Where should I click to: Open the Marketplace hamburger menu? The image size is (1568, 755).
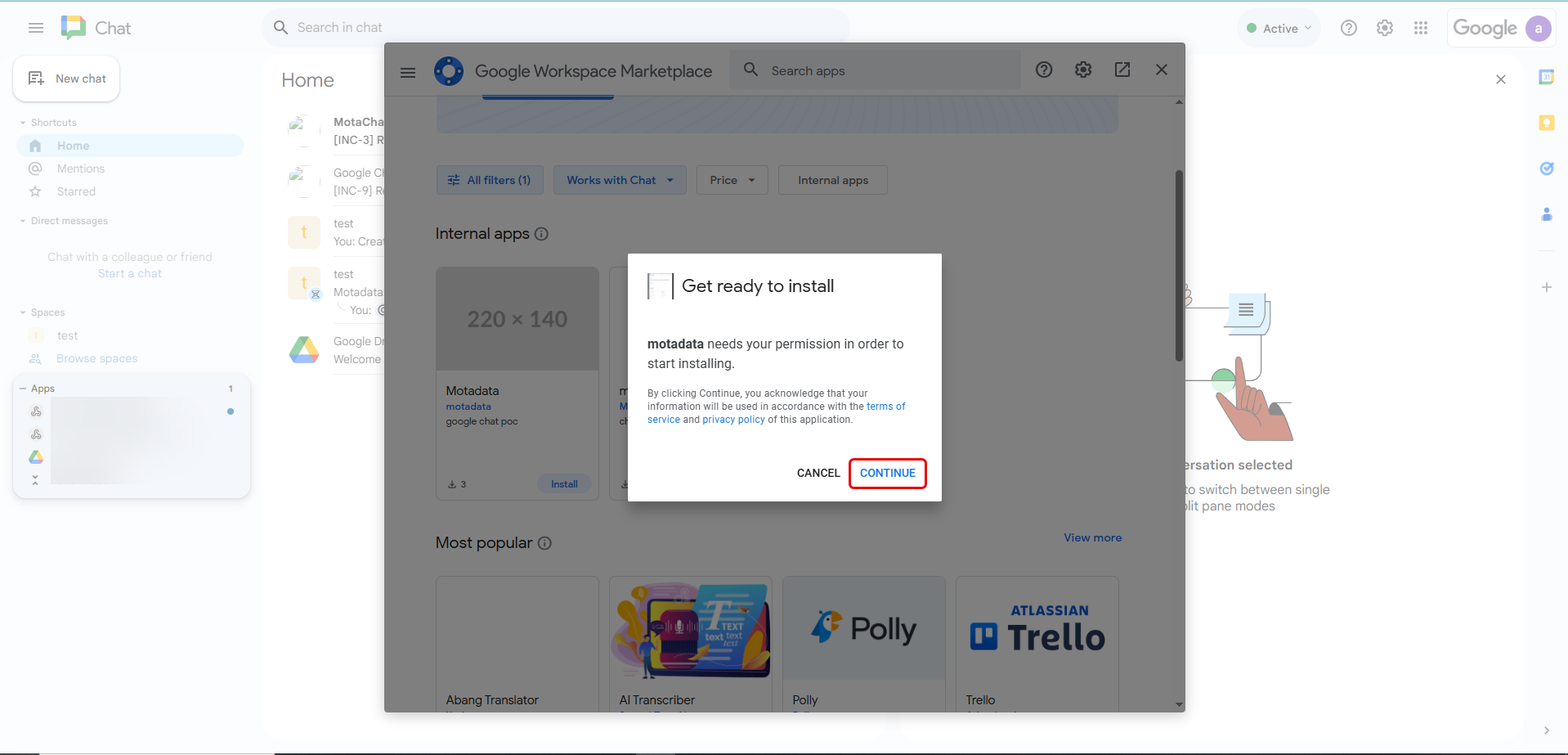407,72
